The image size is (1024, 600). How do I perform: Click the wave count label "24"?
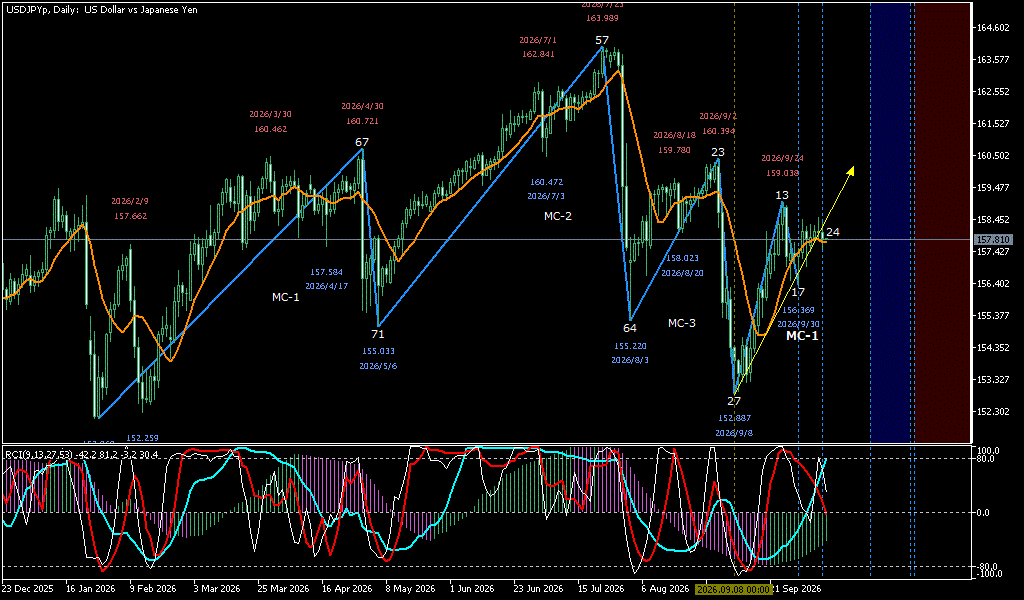833,232
